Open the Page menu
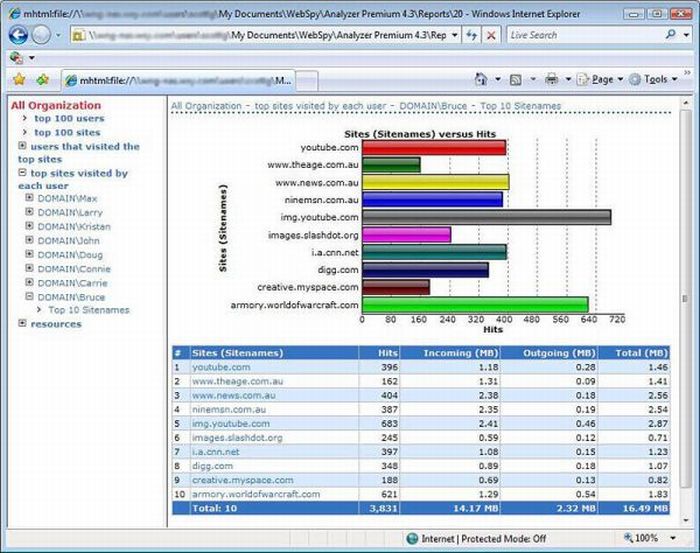 click(600, 79)
